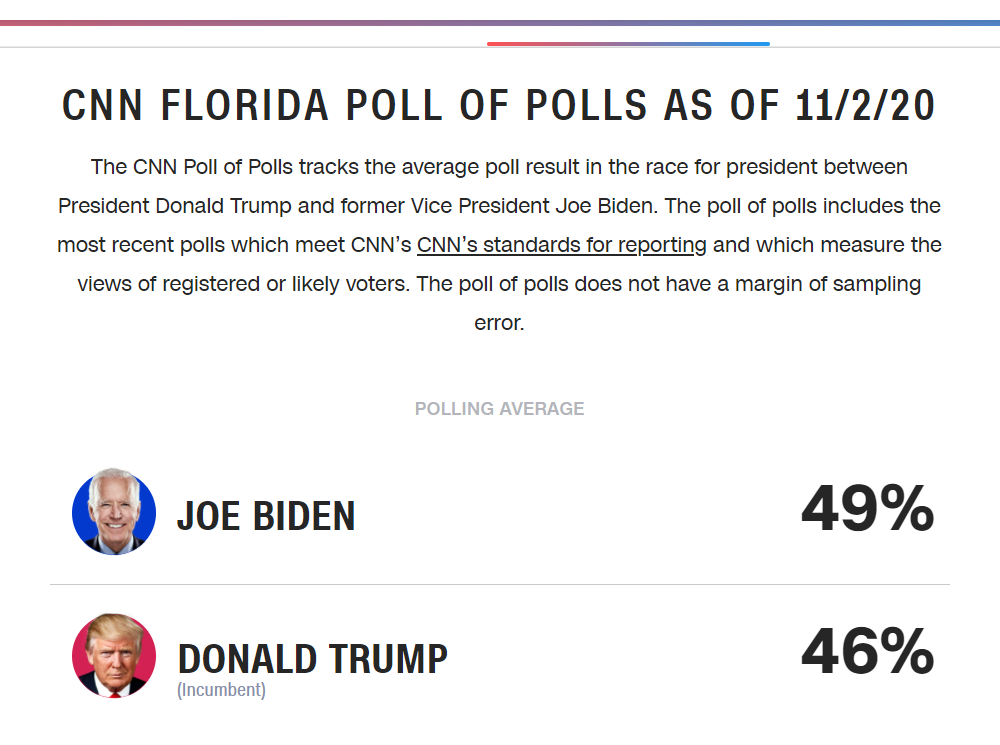Click Donald Trump's circular portrait photo
1000x745 pixels.
(x=114, y=655)
